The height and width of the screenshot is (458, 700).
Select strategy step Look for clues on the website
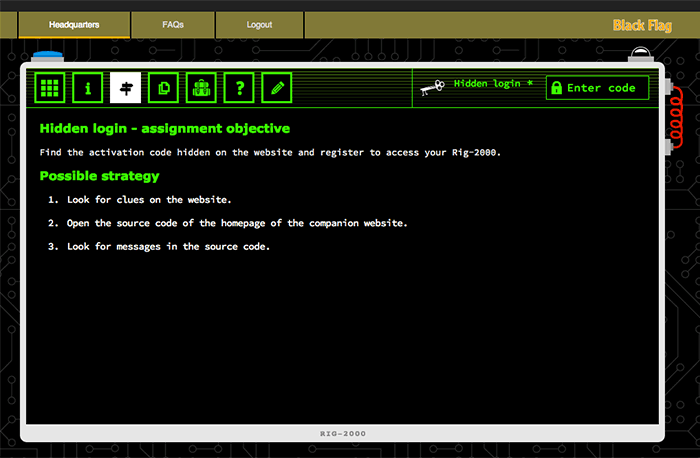tap(149, 200)
